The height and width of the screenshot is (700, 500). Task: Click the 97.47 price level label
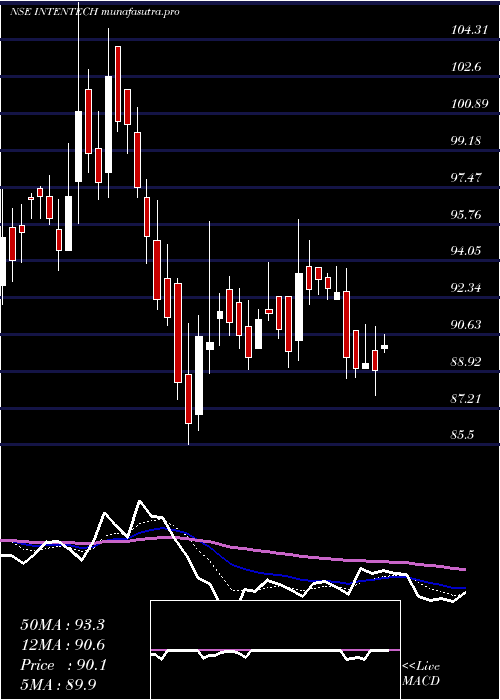(466, 178)
